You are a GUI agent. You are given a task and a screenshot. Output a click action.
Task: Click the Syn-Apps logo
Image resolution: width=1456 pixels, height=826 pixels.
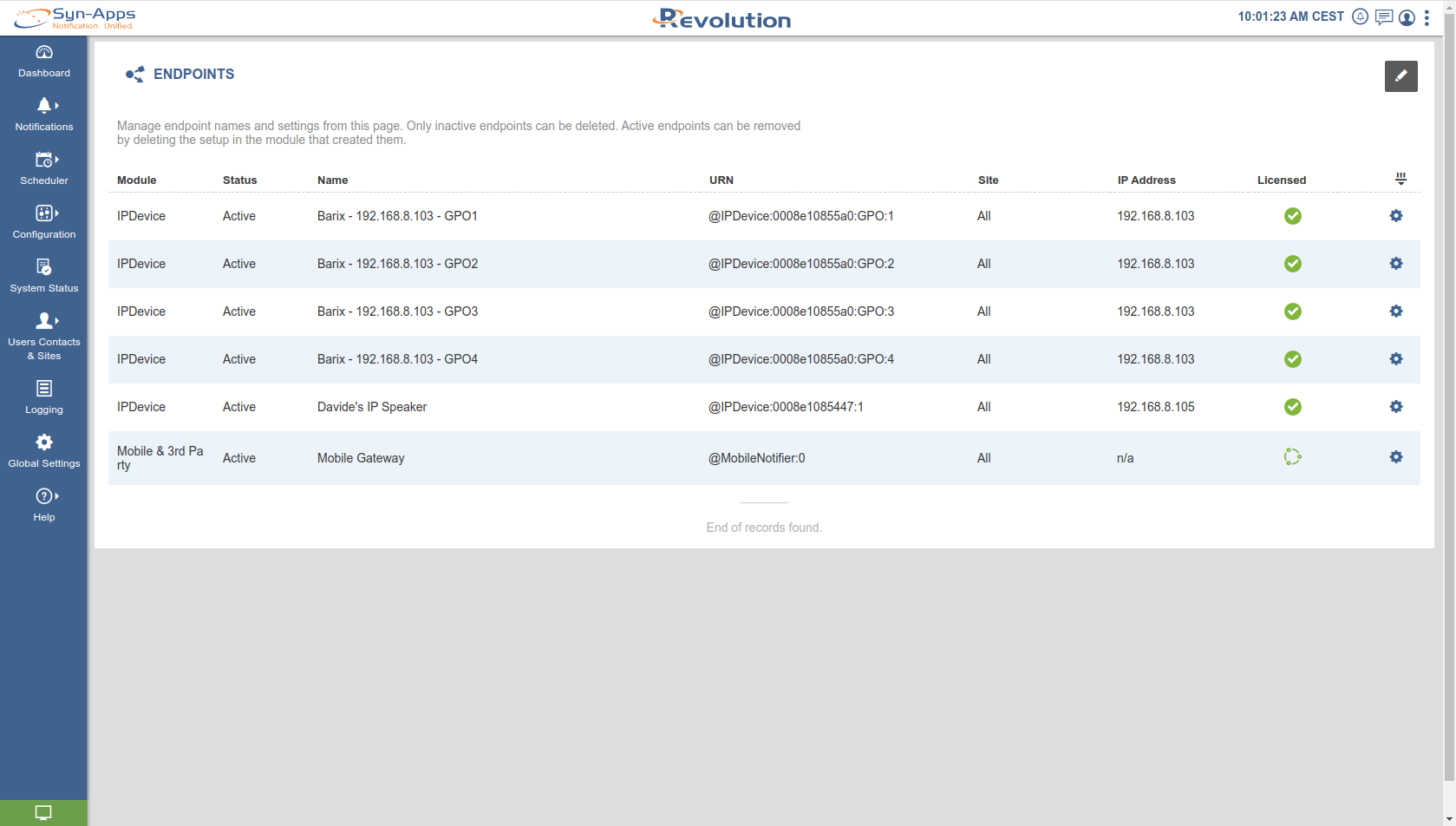75,18
